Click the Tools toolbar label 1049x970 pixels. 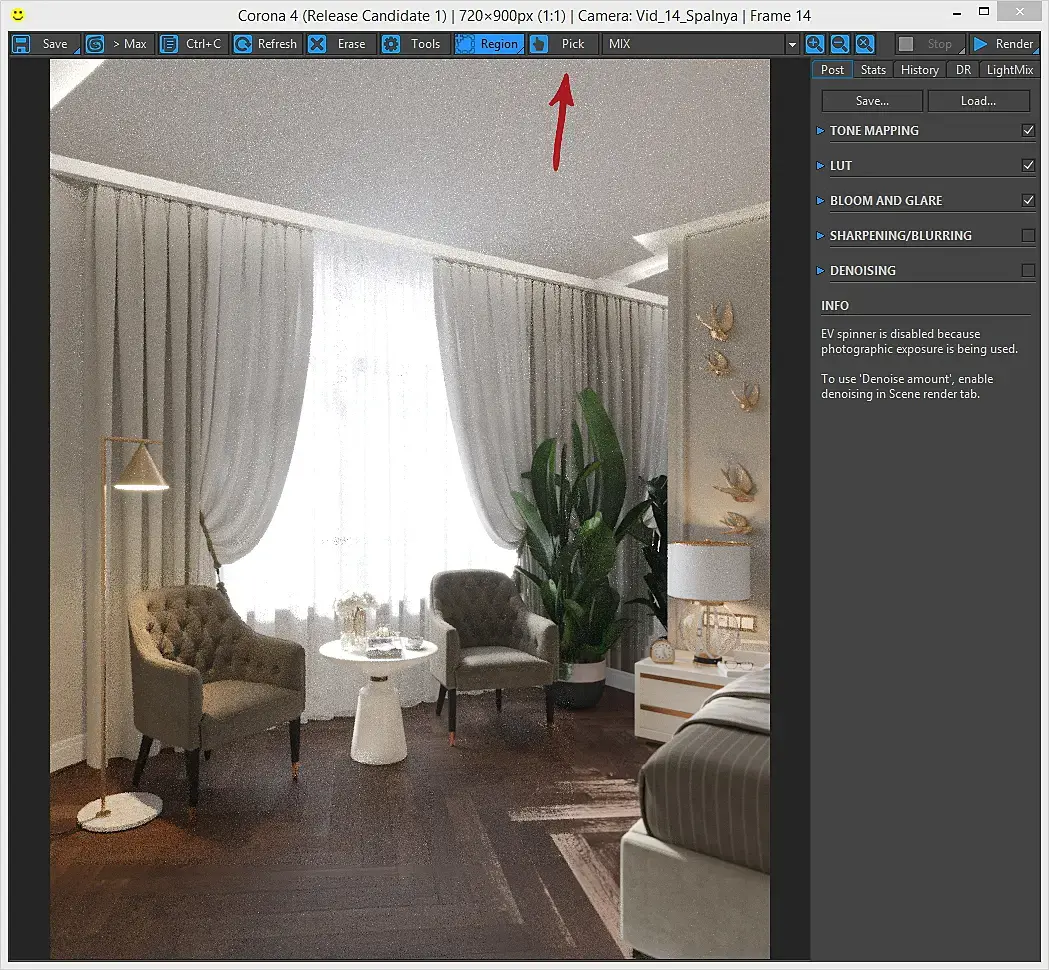(425, 44)
